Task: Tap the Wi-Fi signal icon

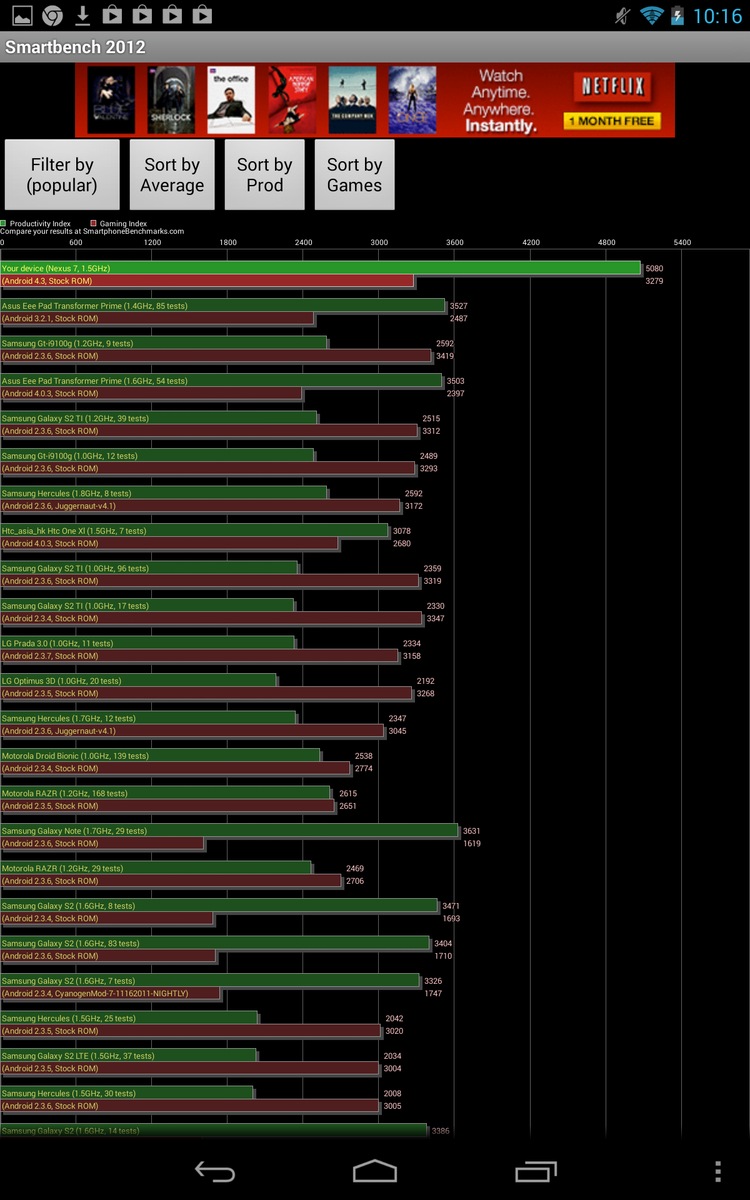Action: [652, 15]
